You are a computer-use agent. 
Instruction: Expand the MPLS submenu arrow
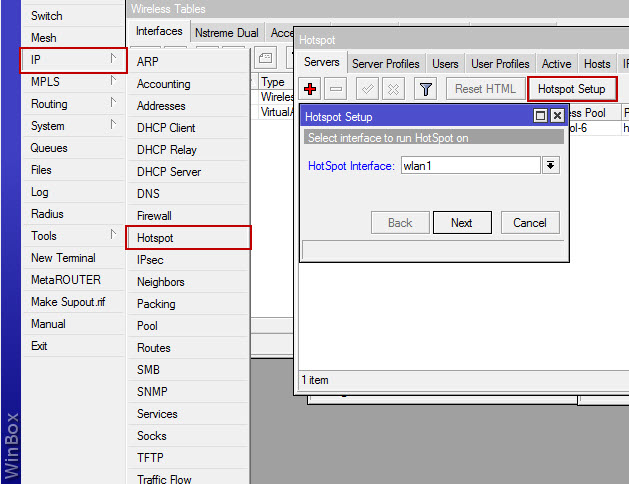coord(113,81)
